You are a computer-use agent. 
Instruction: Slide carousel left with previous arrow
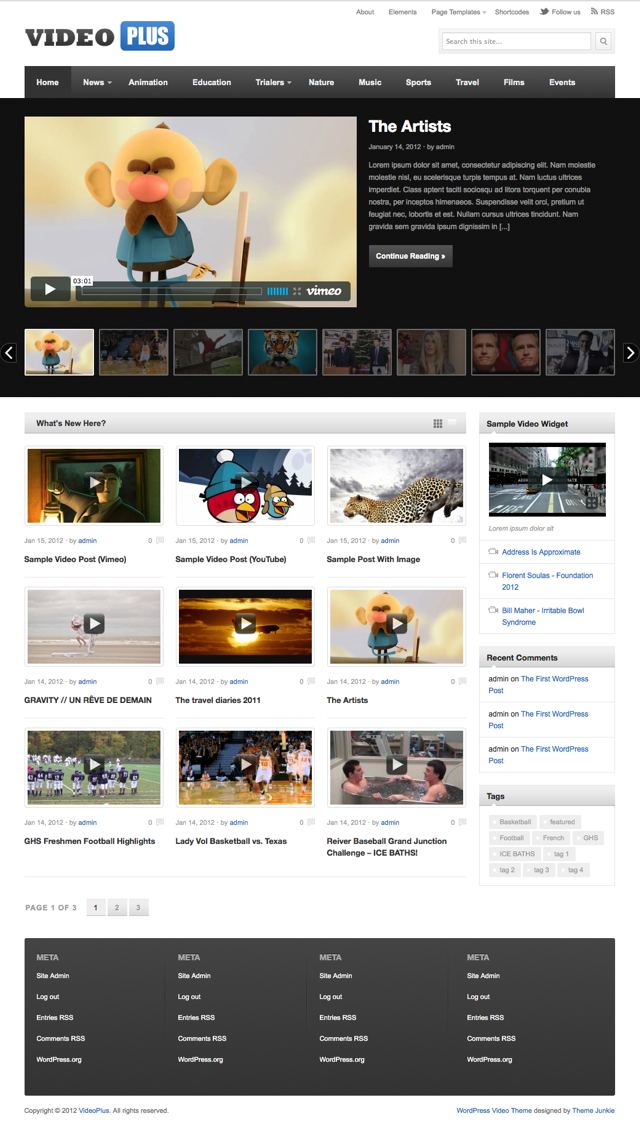9,353
